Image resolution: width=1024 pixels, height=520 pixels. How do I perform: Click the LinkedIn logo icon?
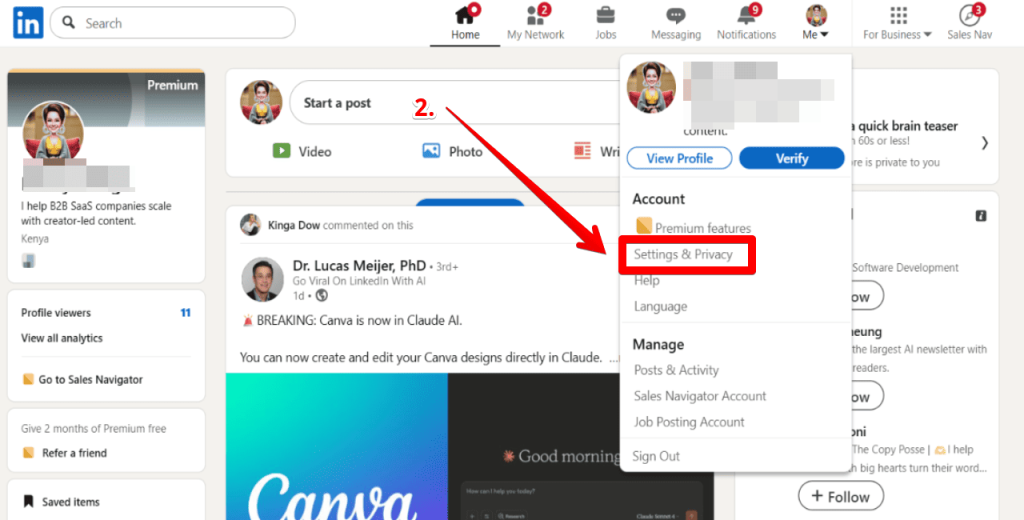coord(28,23)
